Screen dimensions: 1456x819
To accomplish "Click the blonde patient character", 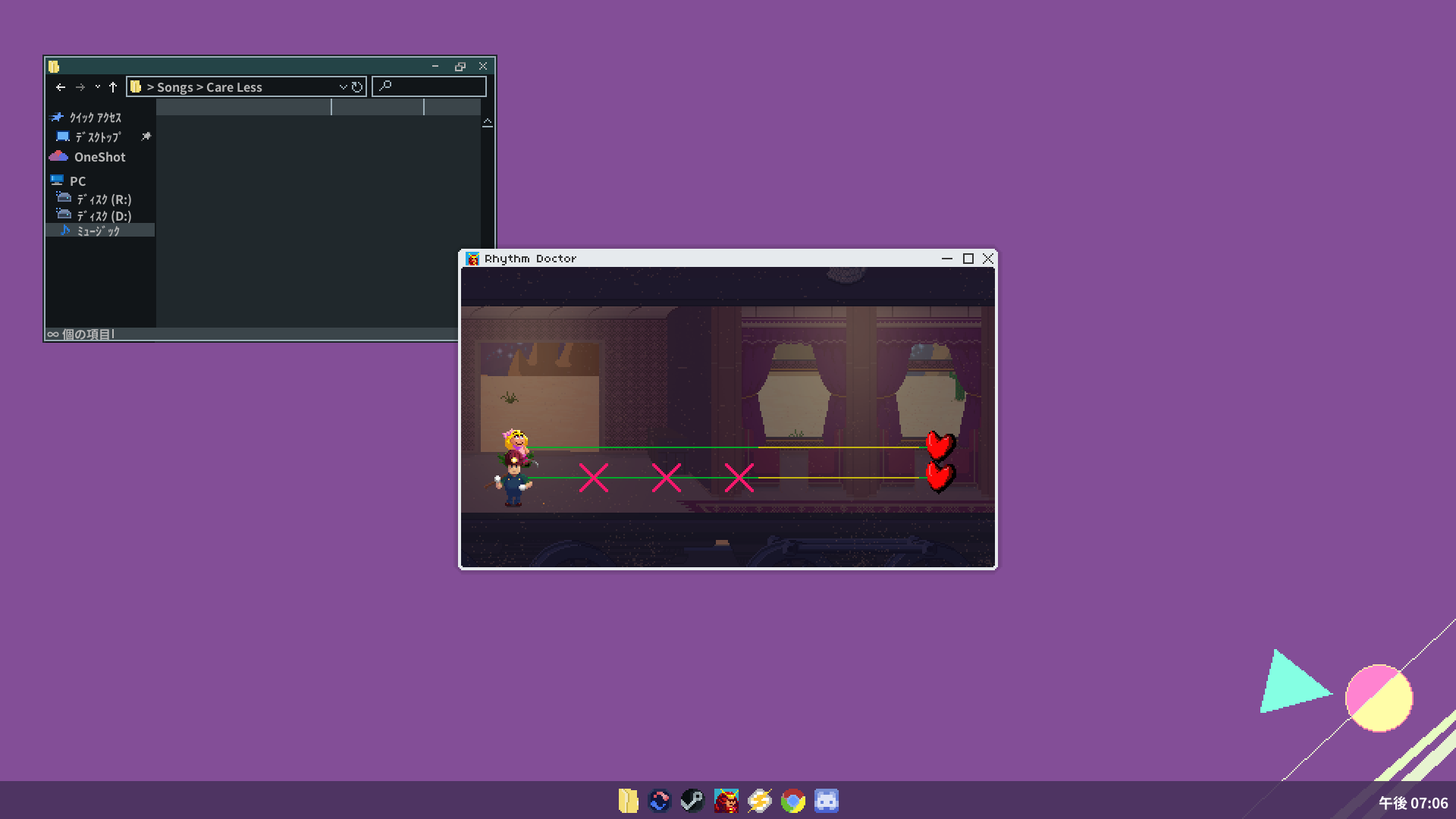I will tap(516, 441).
